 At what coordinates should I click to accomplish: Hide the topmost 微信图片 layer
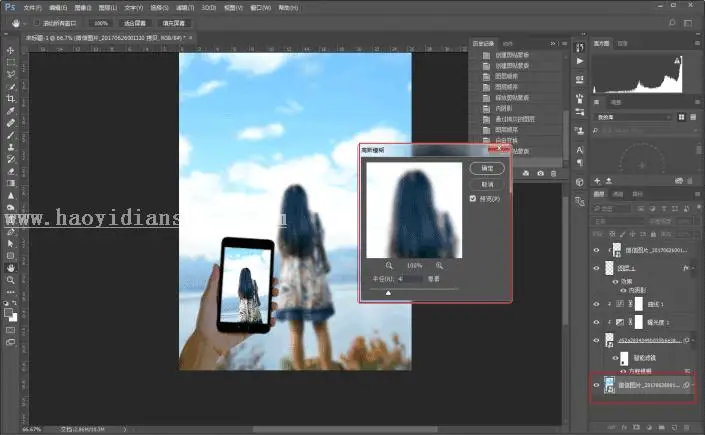(596, 250)
